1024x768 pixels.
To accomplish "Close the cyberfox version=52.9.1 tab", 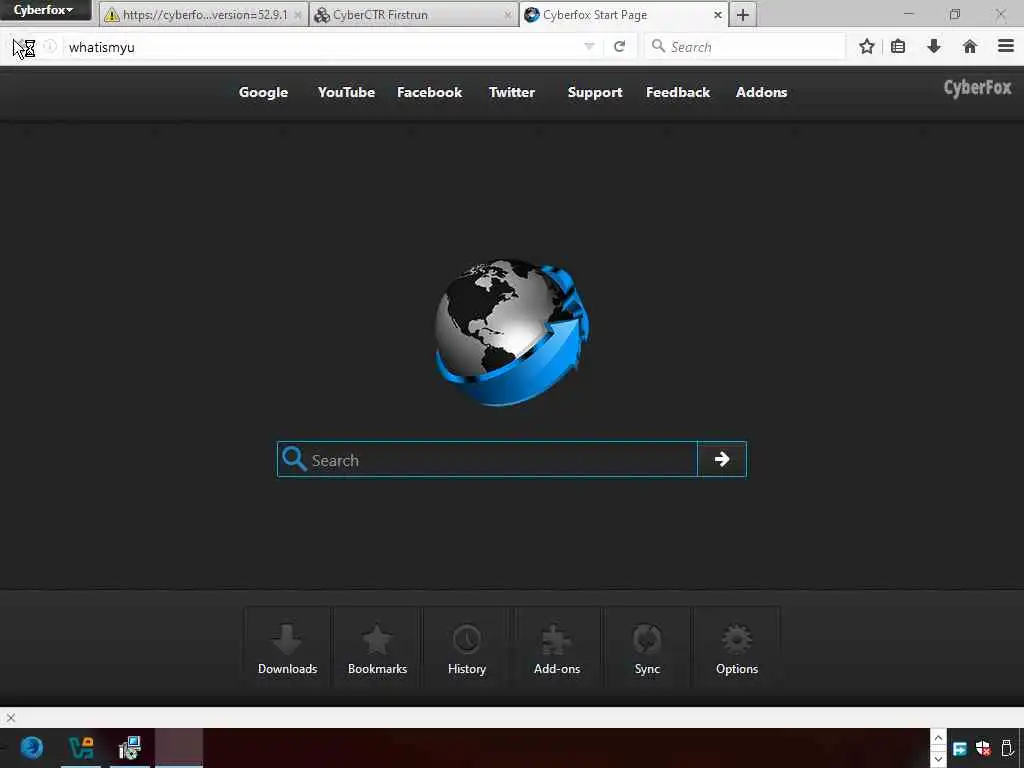I will 297,14.
